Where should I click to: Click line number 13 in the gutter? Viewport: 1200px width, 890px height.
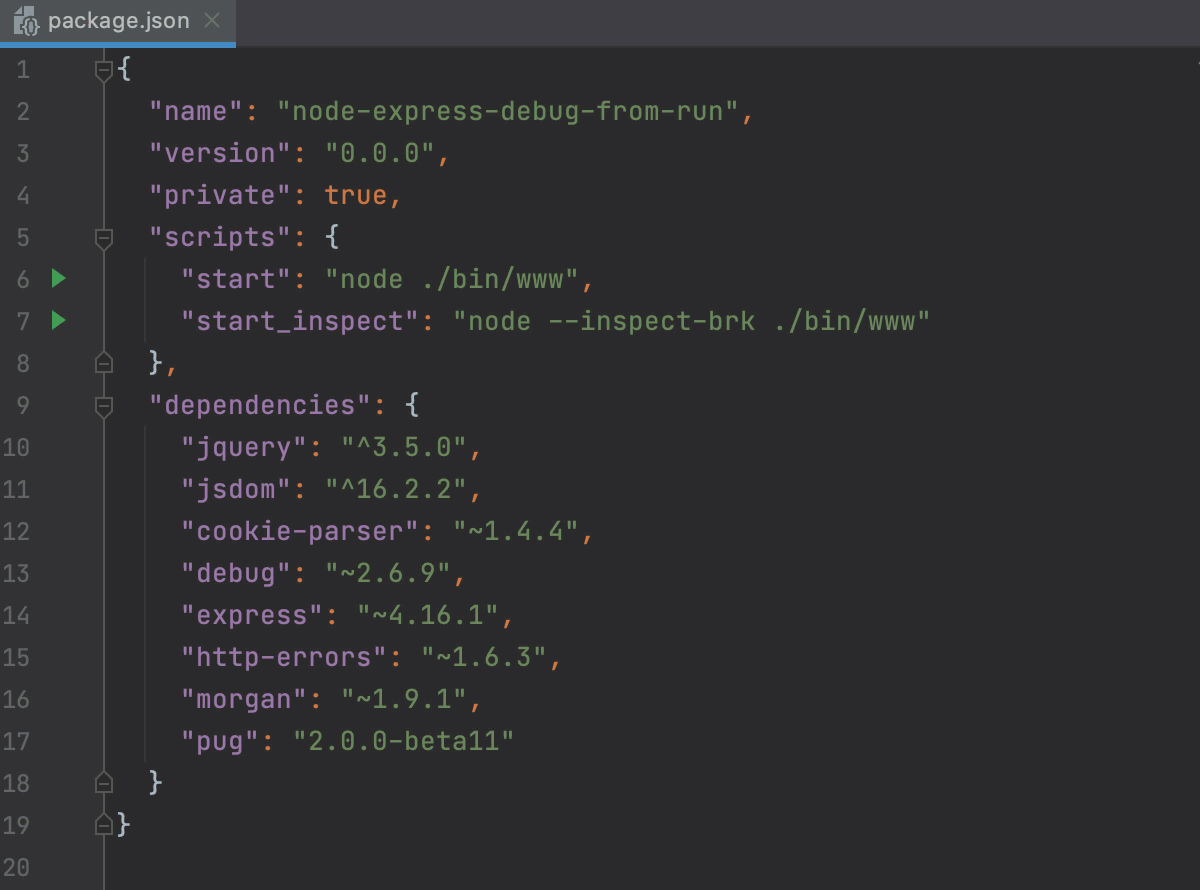[x=17, y=573]
